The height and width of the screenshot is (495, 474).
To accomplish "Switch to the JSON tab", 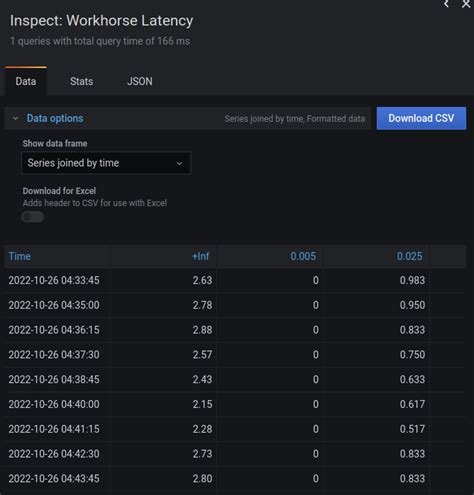I will 140,81.
